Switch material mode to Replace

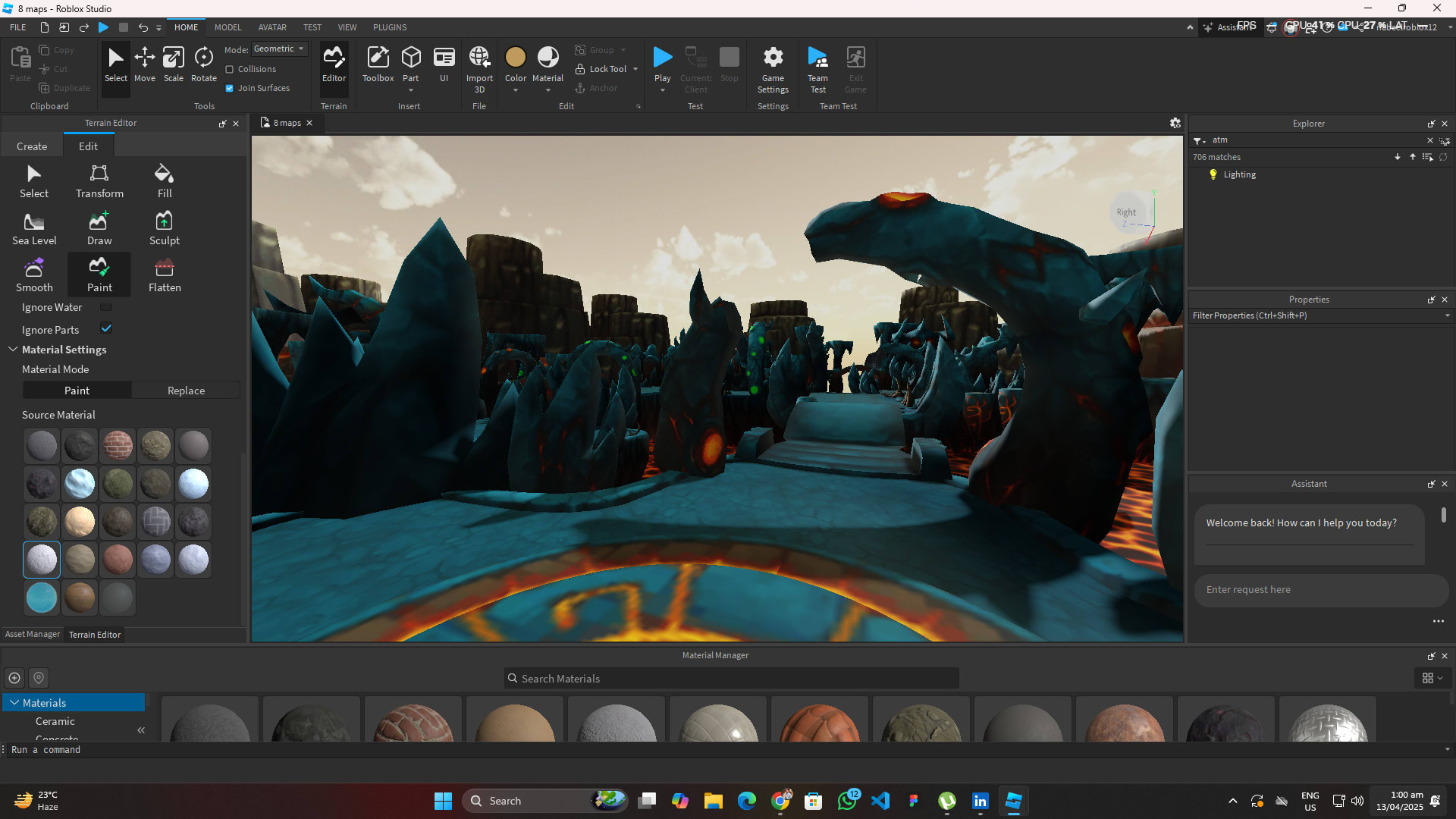tap(186, 391)
